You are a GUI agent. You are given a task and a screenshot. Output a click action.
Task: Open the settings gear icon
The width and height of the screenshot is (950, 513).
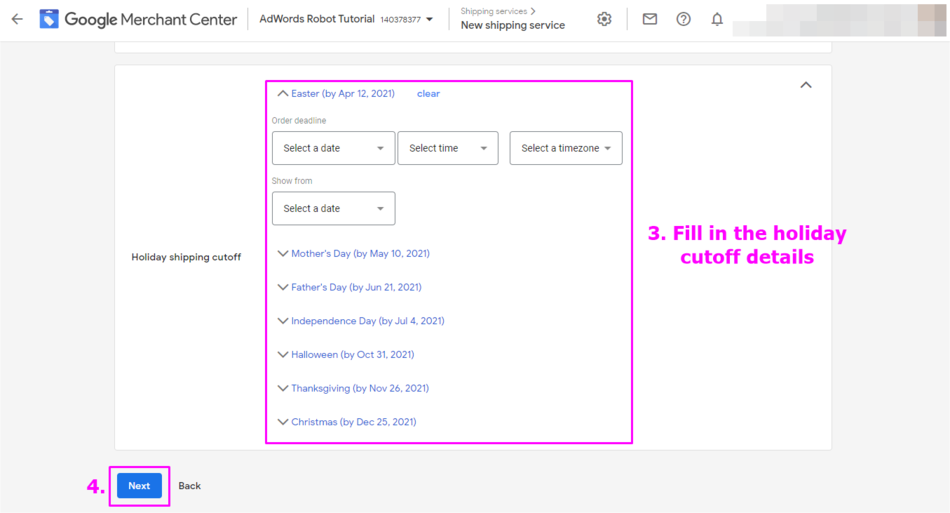(604, 19)
